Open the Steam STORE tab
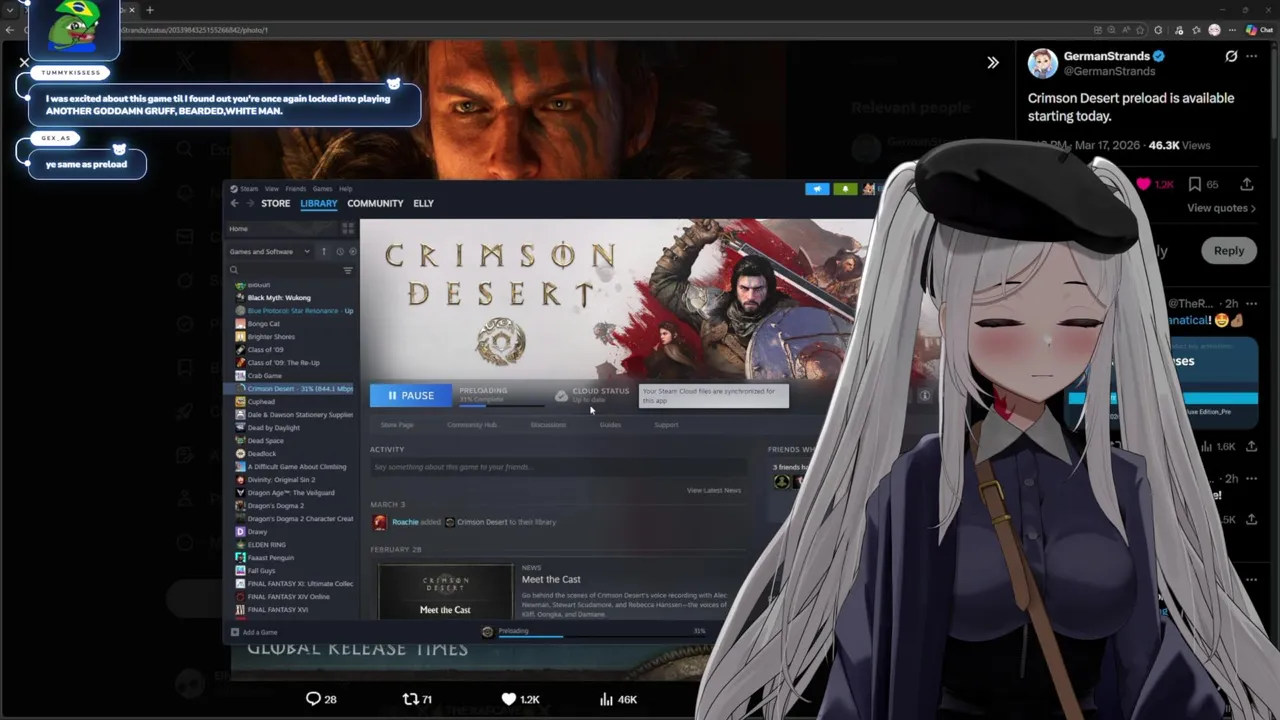The image size is (1280, 720). [275, 203]
